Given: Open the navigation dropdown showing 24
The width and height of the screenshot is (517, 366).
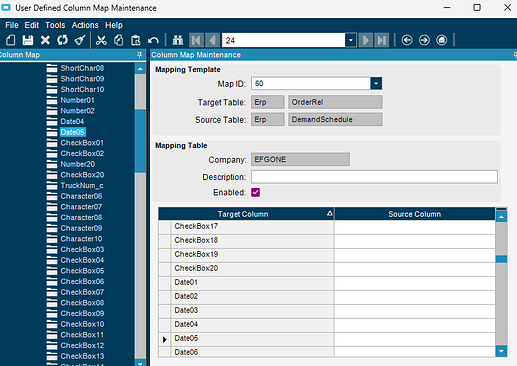Looking at the screenshot, I should coord(350,40).
